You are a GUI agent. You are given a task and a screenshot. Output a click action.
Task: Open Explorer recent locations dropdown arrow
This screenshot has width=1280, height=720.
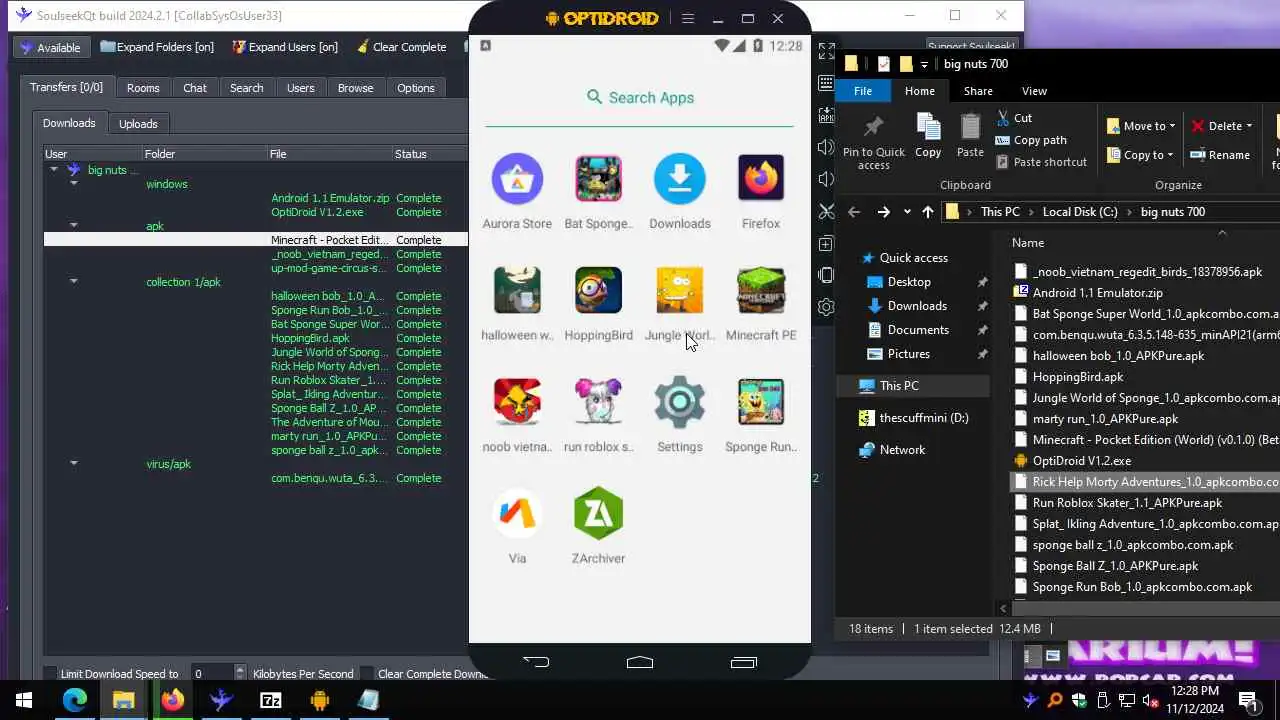pos(907,212)
